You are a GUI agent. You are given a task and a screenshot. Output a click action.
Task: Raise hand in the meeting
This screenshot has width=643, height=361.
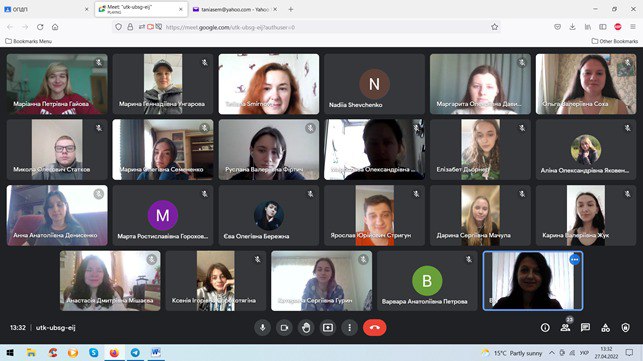tap(306, 328)
